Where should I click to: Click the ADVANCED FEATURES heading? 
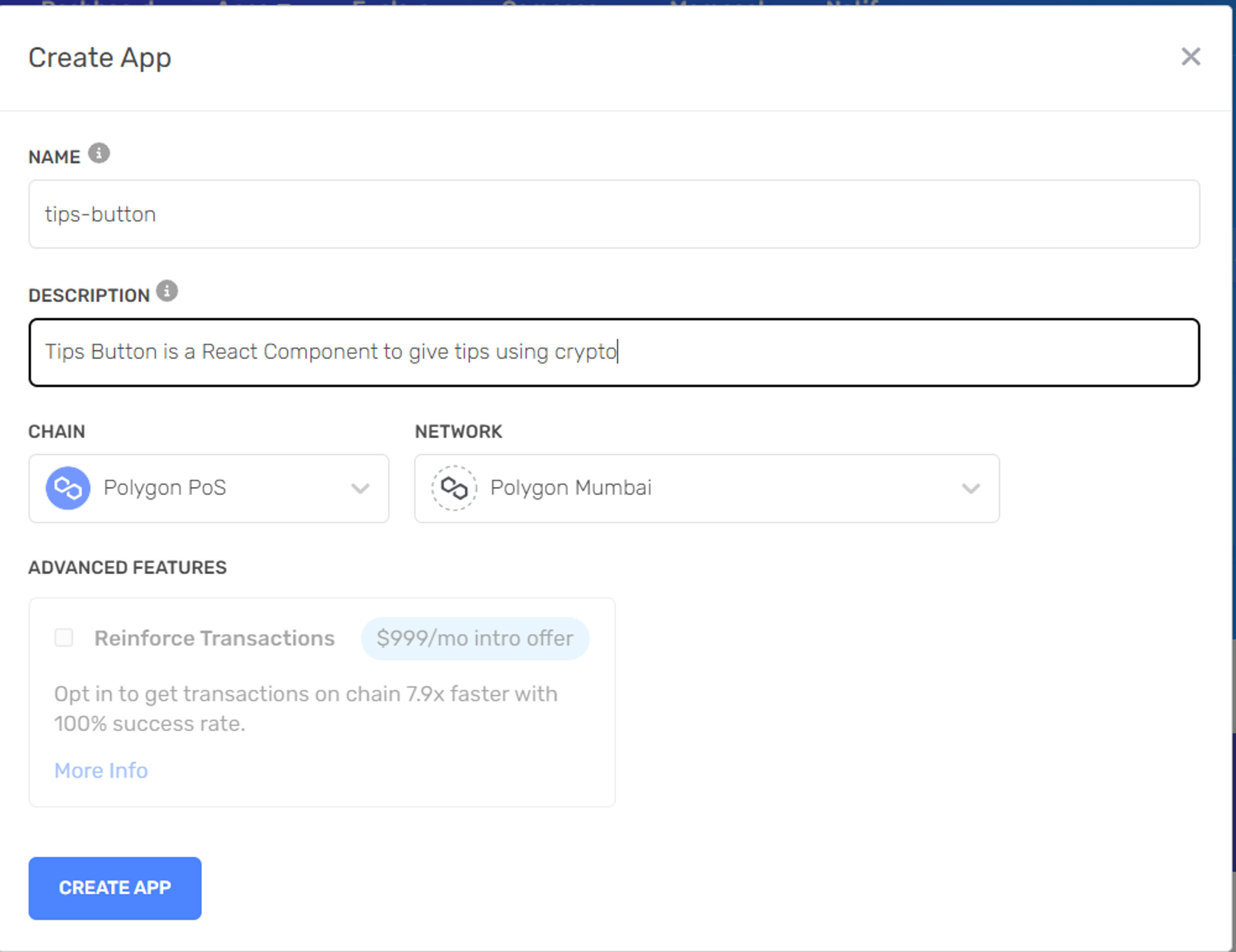127,567
